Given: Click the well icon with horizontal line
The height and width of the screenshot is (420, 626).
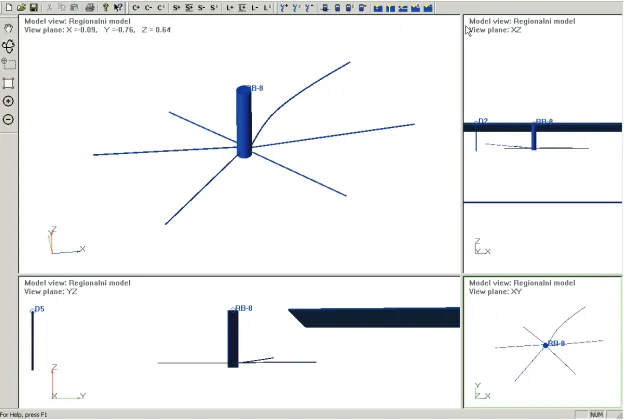Looking at the screenshot, I should [325, 8].
